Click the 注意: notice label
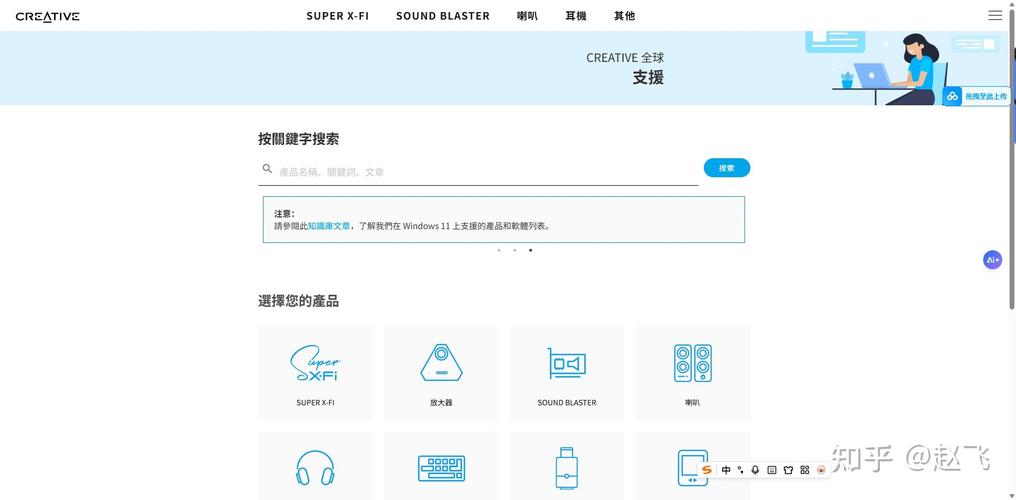The height and width of the screenshot is (500, 1016). pyautogui.click(x=284, y=213)
